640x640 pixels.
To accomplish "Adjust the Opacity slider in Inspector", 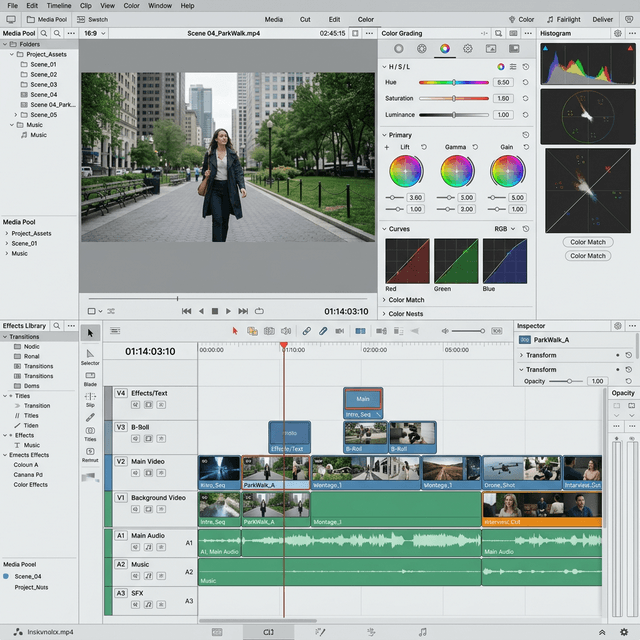I will point(566,381).
